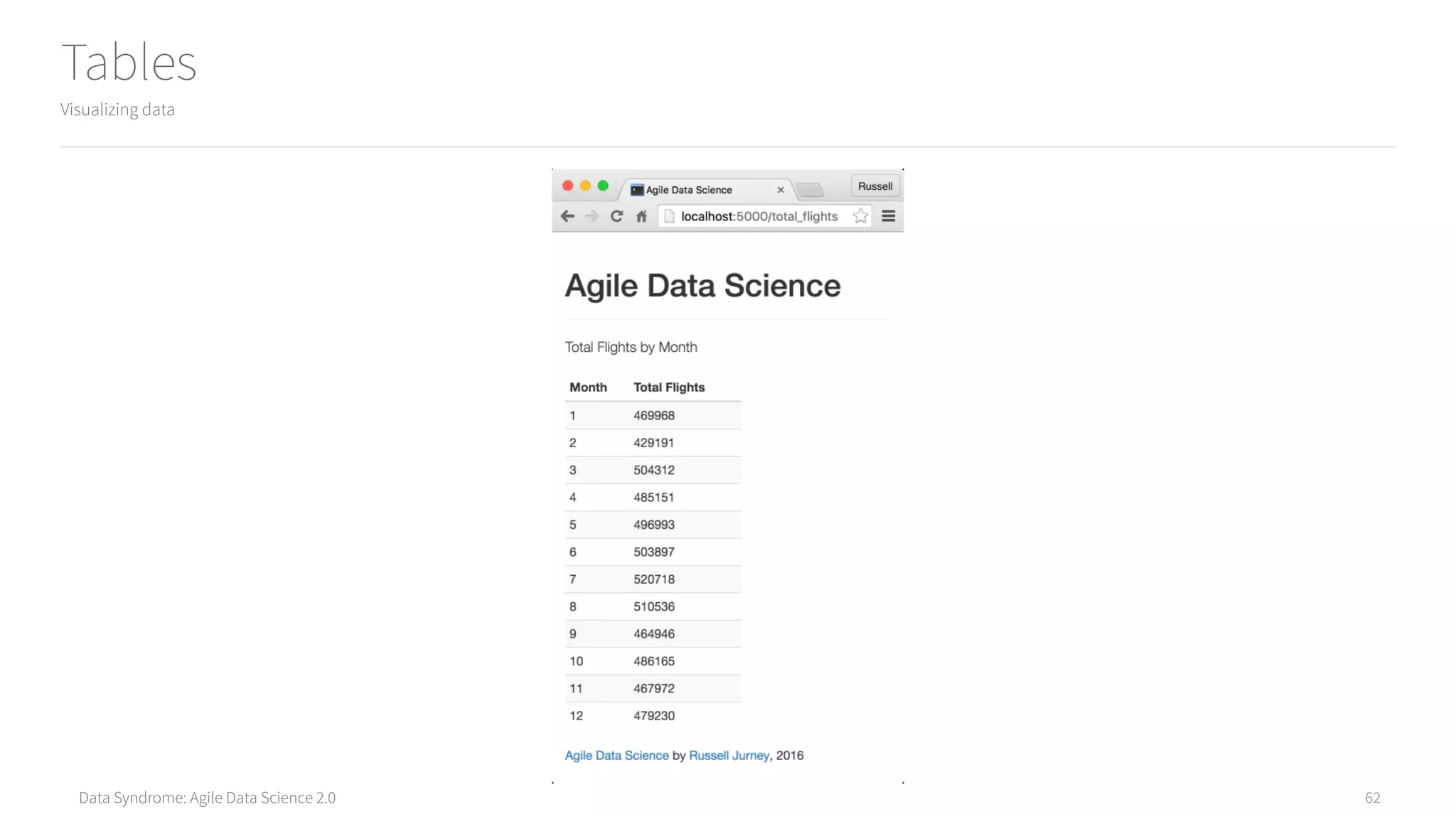The height and width of the screenshot is (819, 1456).
Task: Click month 11 in the Month column
Action: coord(576,688)
